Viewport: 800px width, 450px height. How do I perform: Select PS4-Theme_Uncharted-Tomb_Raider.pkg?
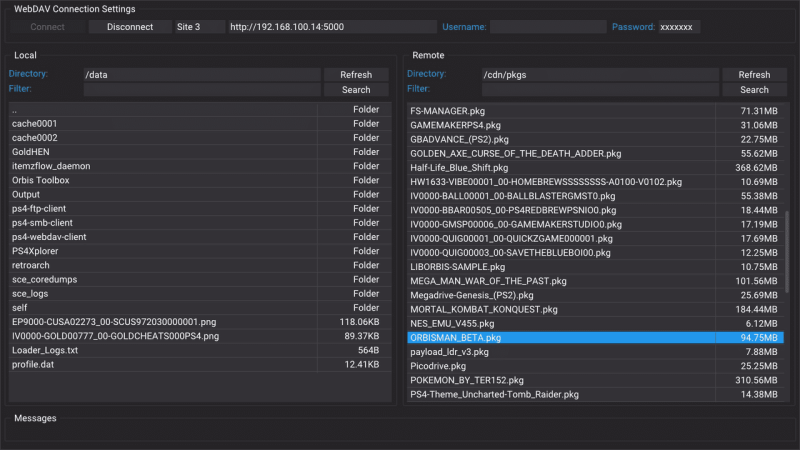point(595,394)
